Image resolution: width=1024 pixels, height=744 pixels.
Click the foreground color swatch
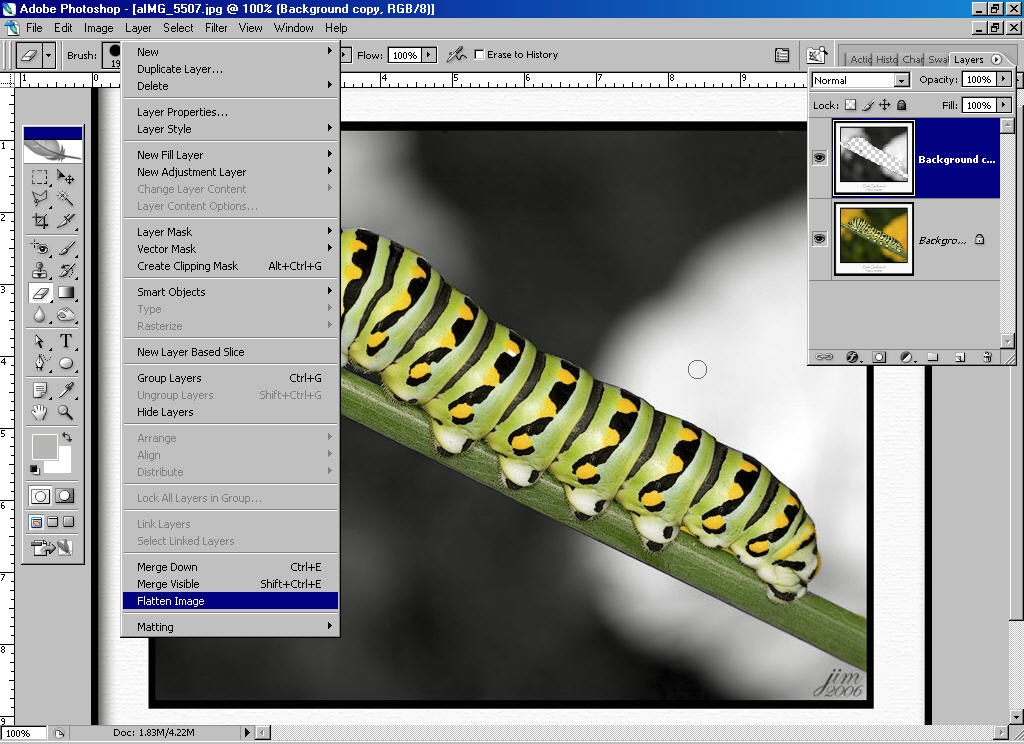pos(44,447)
